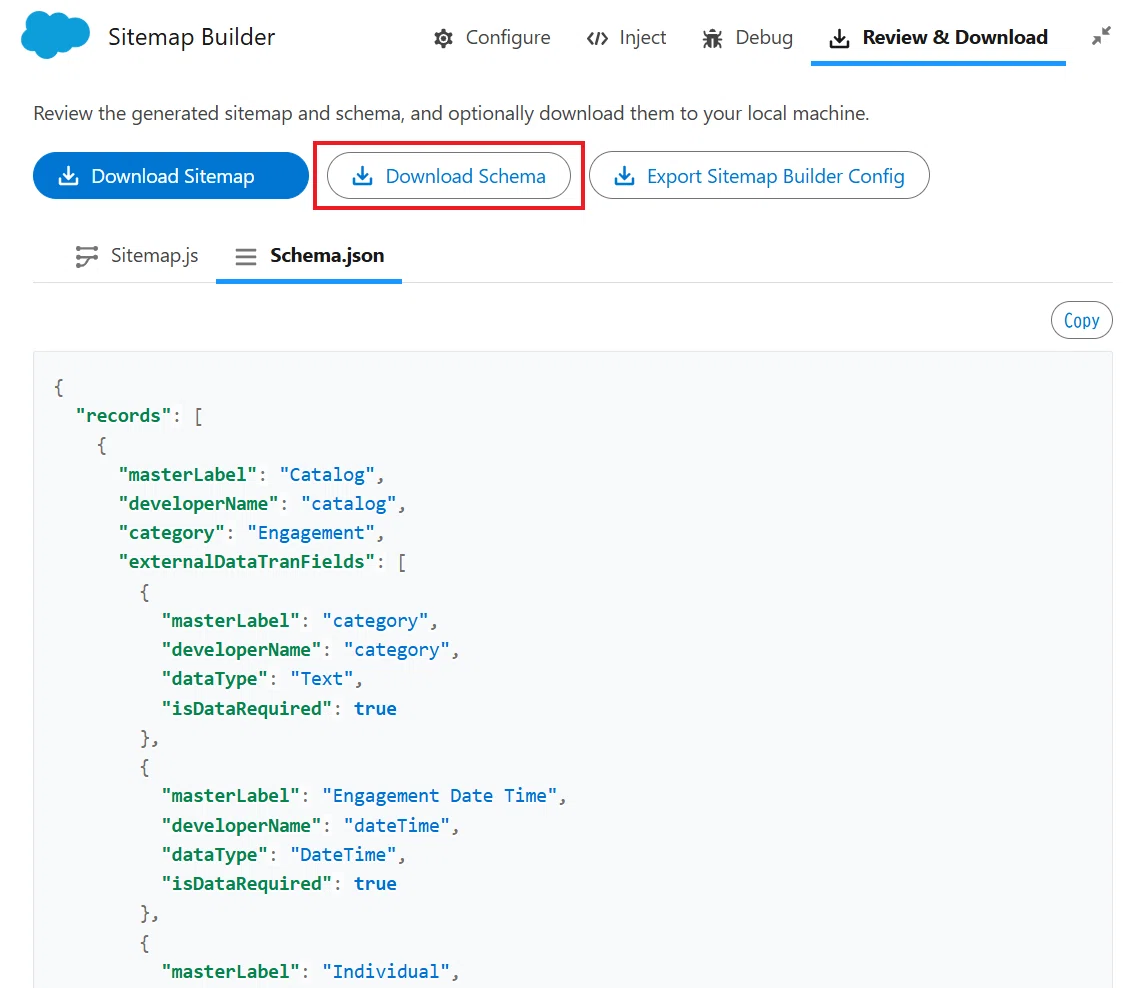Click the download icon in Download Schema
Viewport: 1145px width, 988px height.
click(362, 176)
